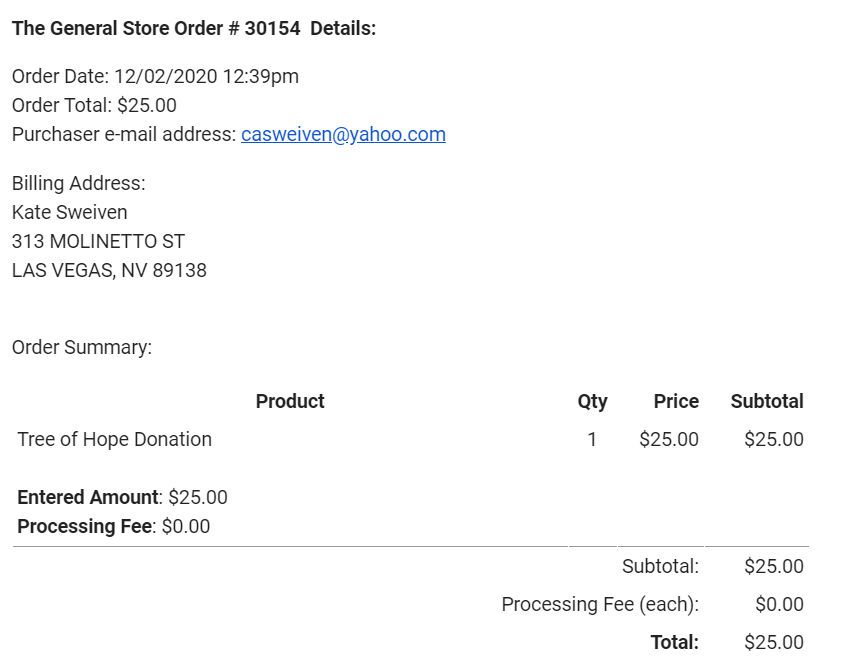
Task: Click the Product column header
Action: pyautogui.click(x=290, y=401)
